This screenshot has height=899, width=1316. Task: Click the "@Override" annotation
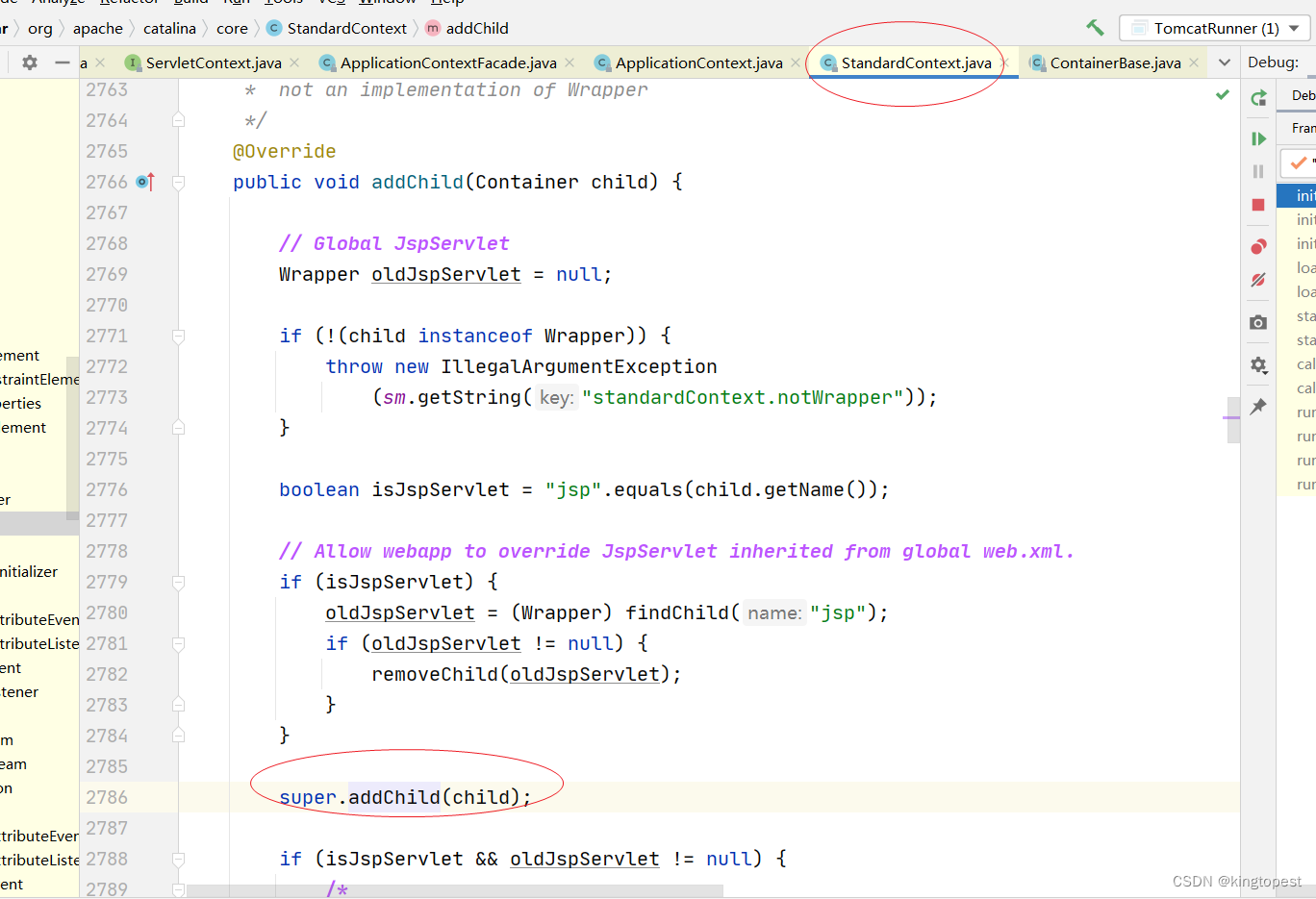coord(285,151)
